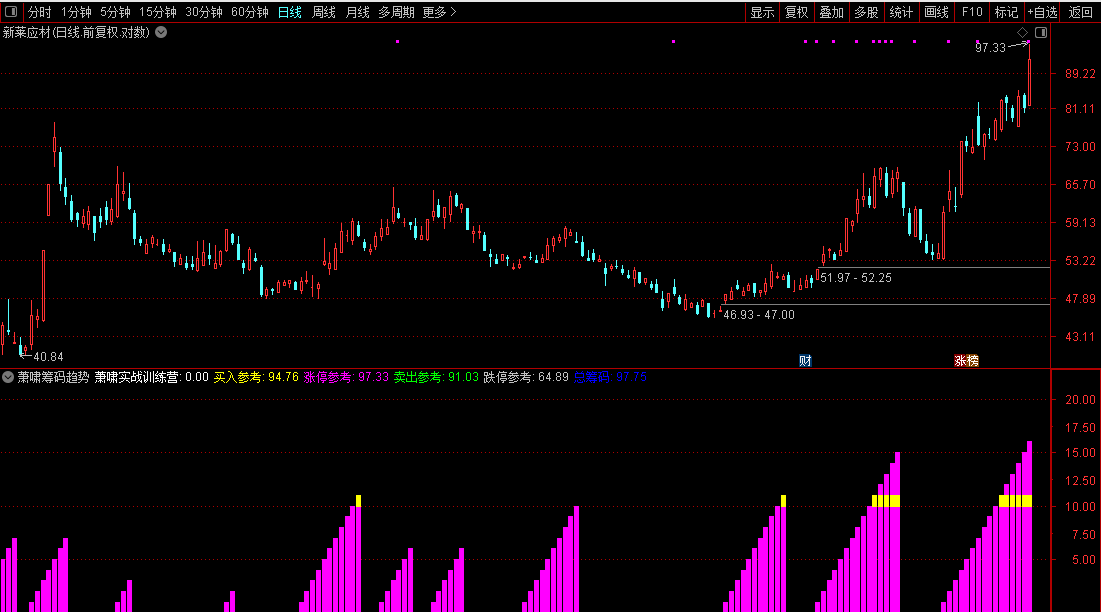Click the 53.22 price axis label
The width and height of the screenshot is (1101, 612).
click(x=1080, y=260)
